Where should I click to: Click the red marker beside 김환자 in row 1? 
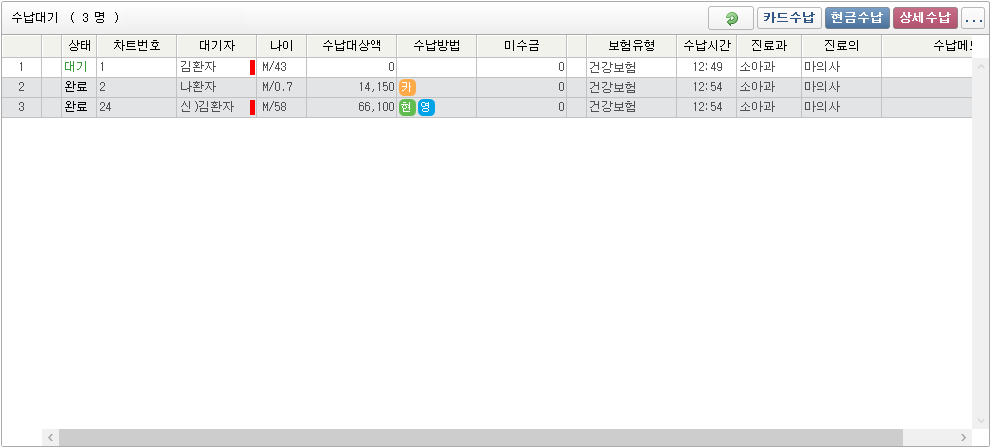(252, 67)
